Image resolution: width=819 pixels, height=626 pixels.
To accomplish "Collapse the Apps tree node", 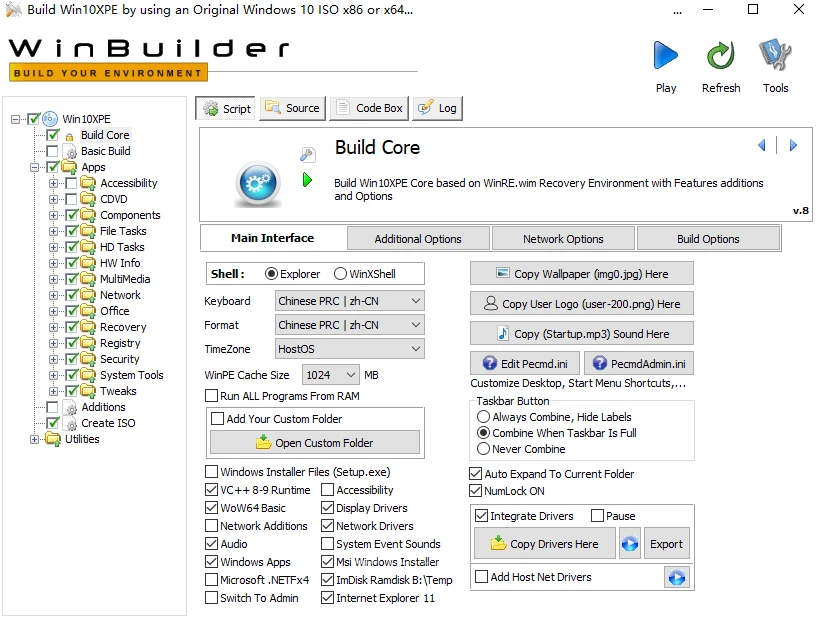I will pos(34,167).
